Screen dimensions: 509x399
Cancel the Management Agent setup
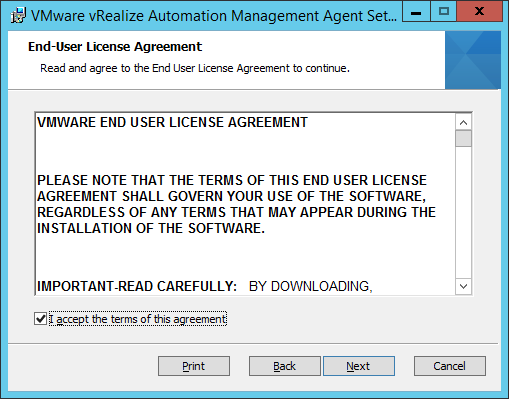pyautogui.click(x=450, y=366)
